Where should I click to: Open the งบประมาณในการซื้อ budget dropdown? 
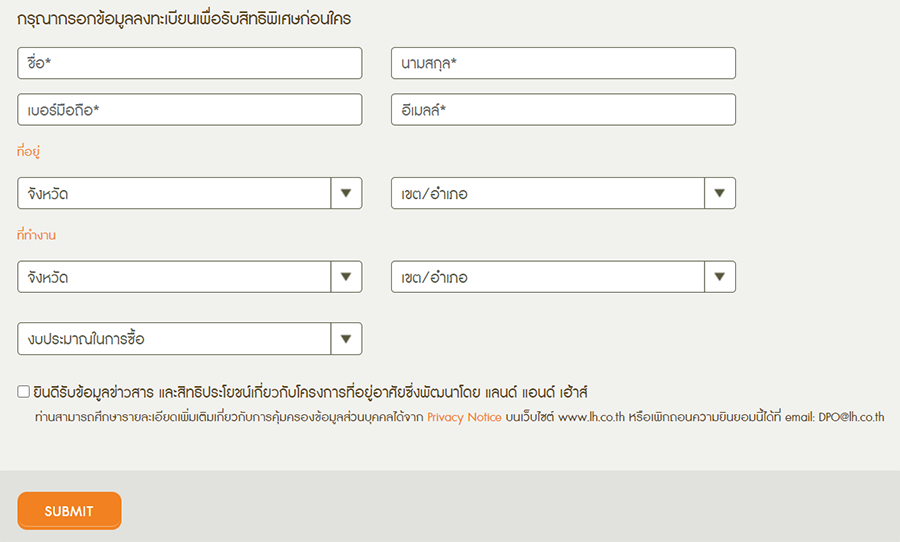[x=174, y=339]
